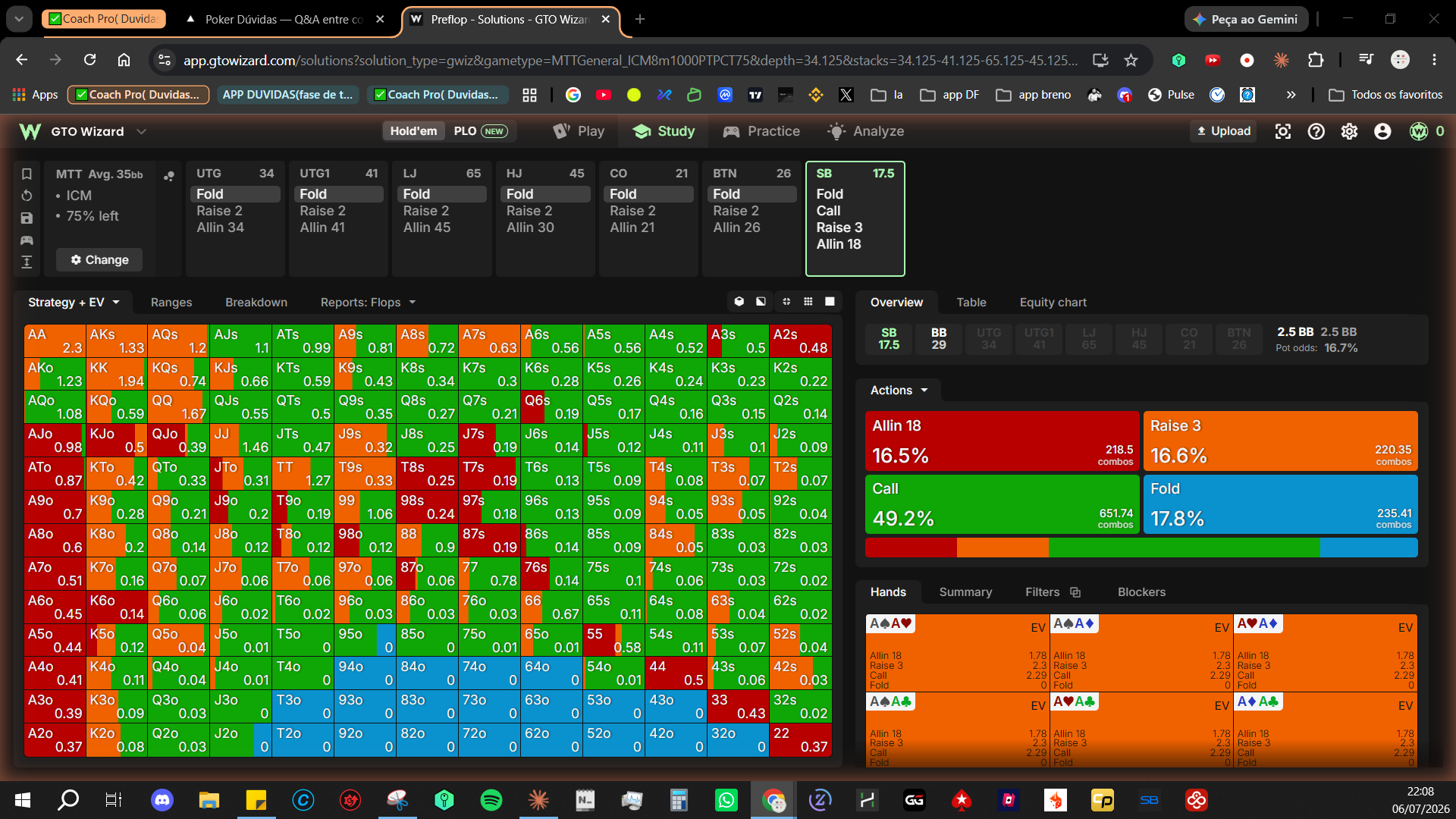Open the help question mark icon
The height and width of the screenshot is (819, 1456).
coord(1316,131)
